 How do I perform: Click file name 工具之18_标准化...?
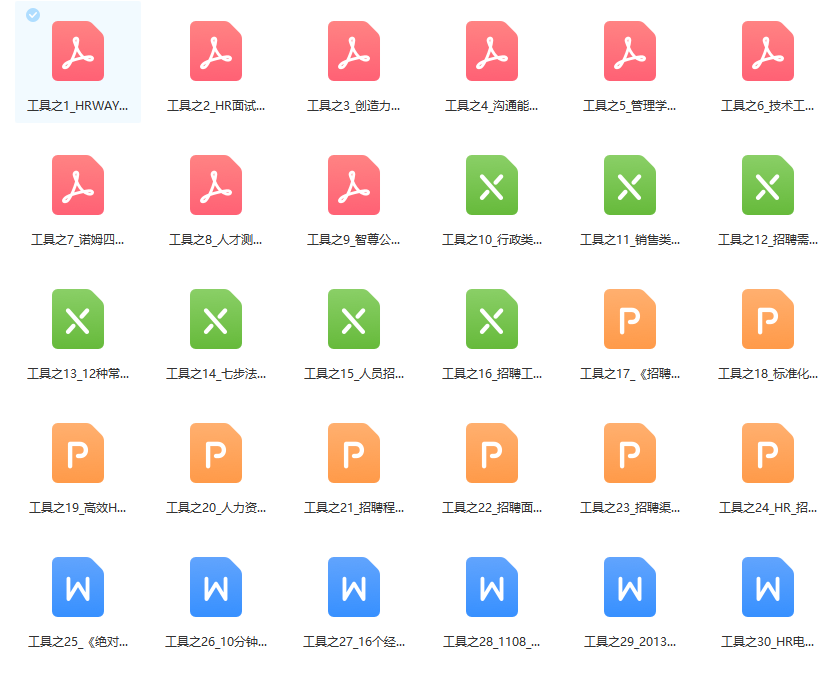768,374
